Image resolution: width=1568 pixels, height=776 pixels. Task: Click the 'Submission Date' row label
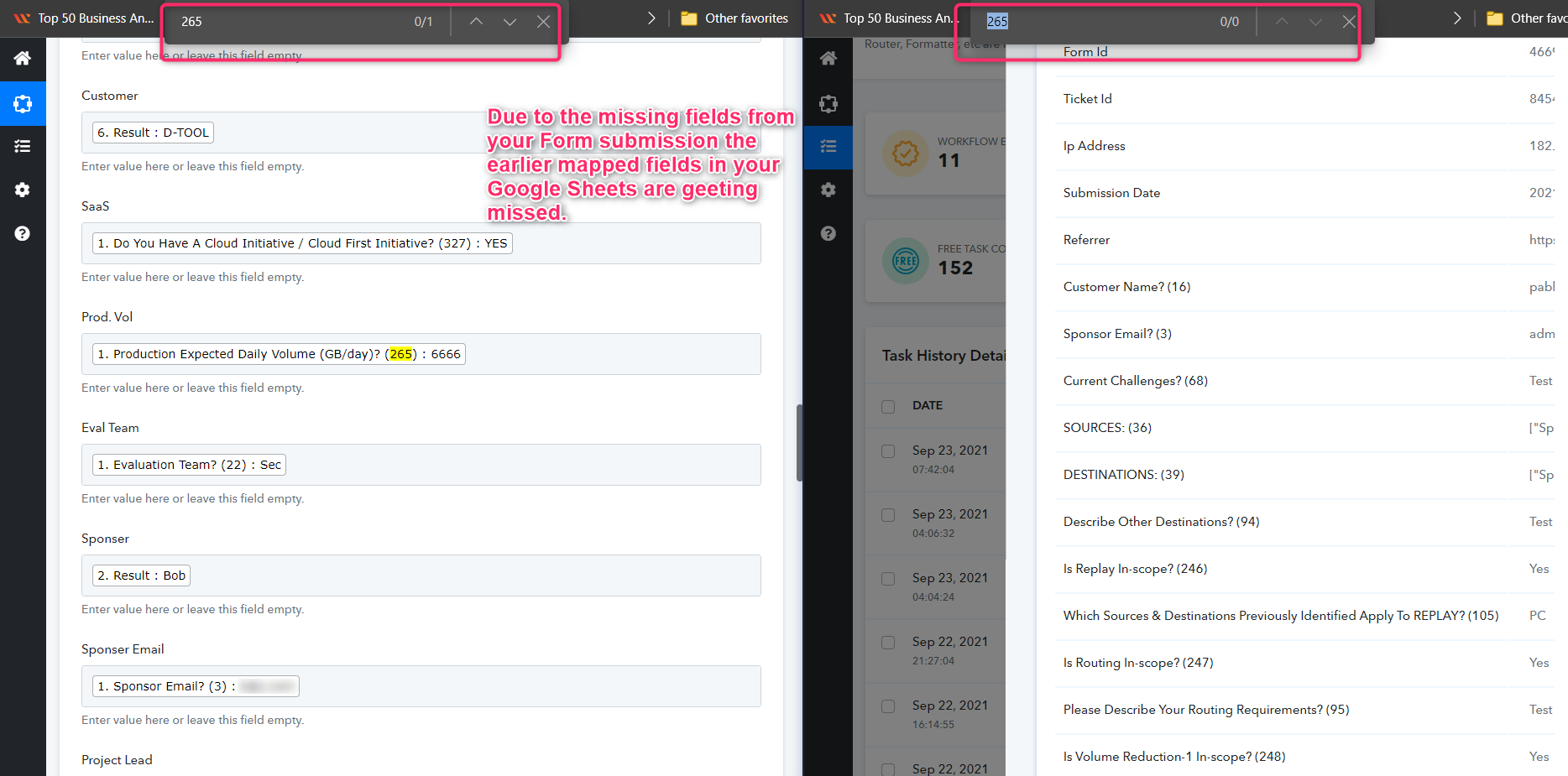(x=1111, y=193)
